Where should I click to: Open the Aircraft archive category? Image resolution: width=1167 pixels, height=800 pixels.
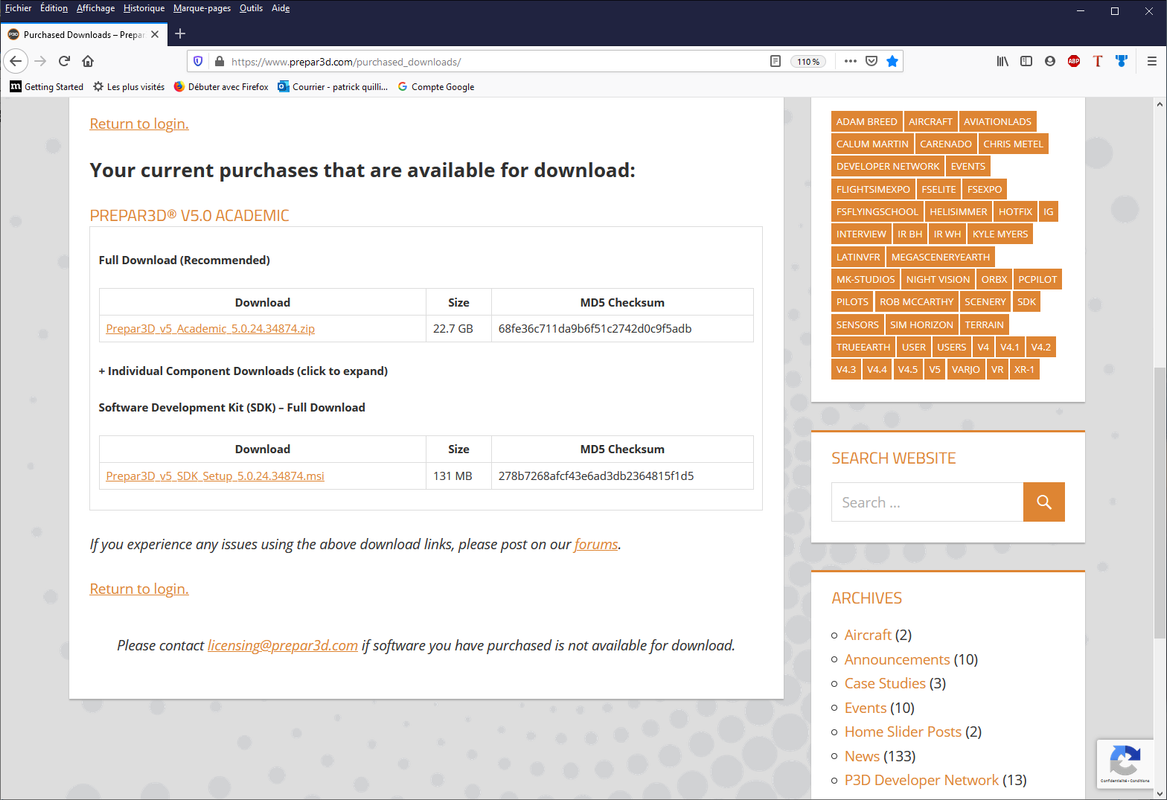coord(867,635)
